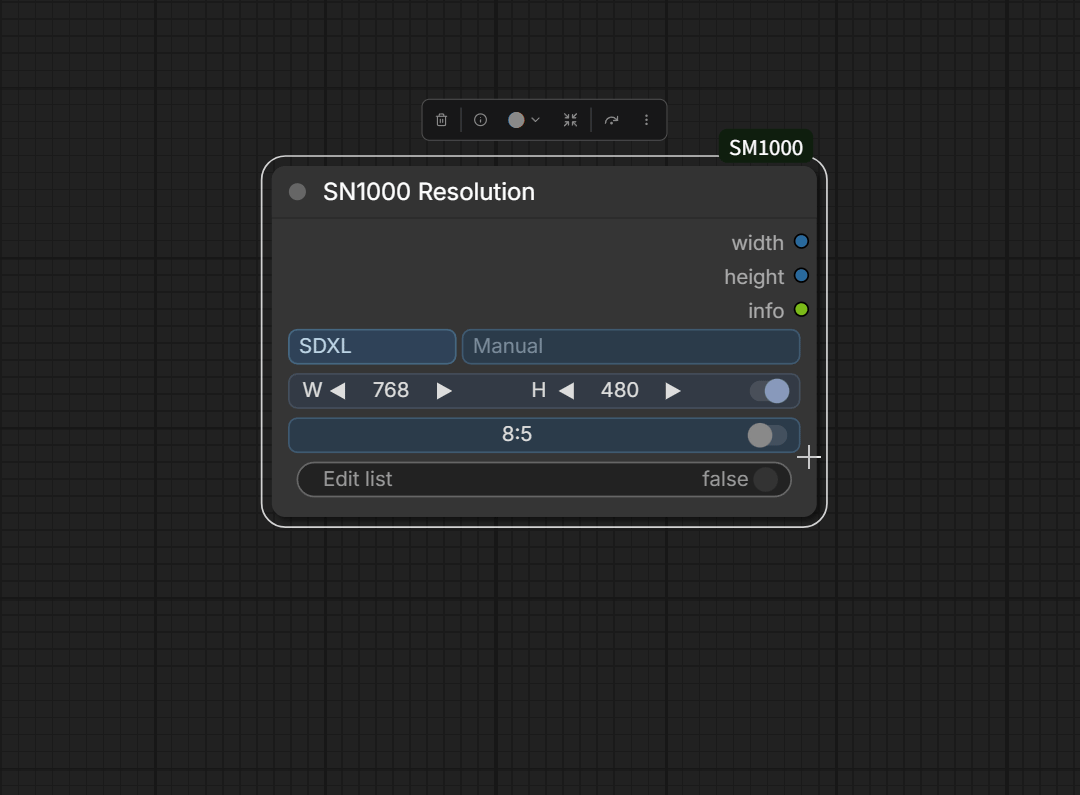The image size is (1080, 795).
Task: Select the SN1000 Resolution title
Action: 428,192
